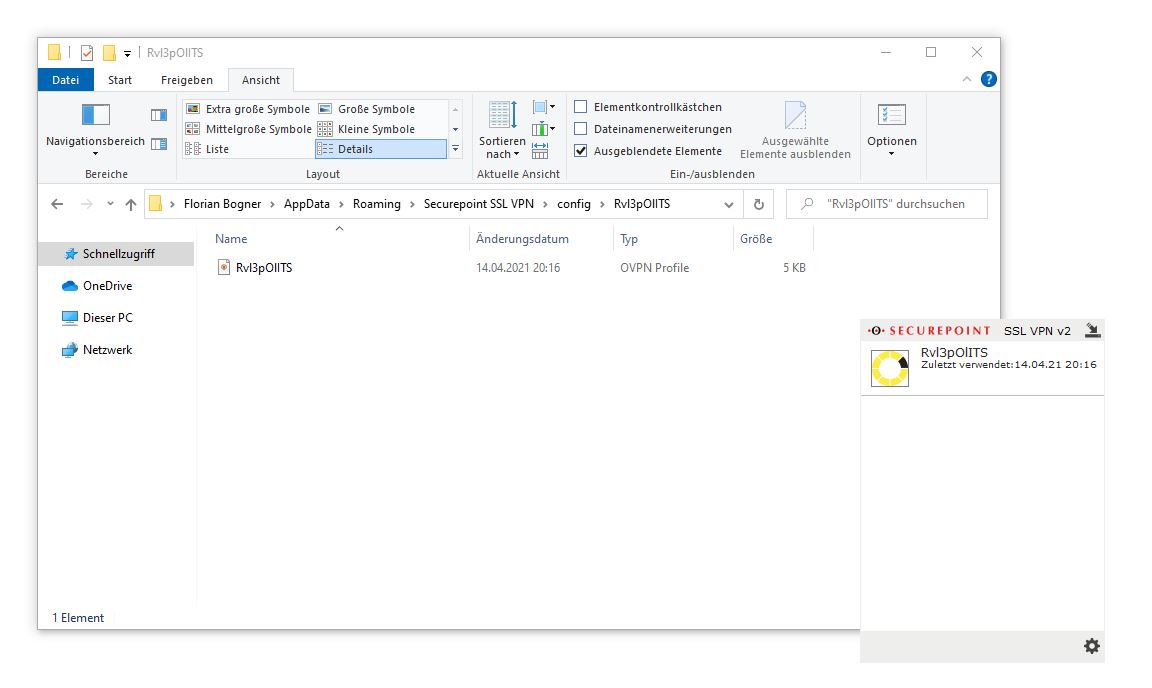The width and height of the screenshot is (1152, 688).
Task: Open the Datei menu tab
Action: (66, 80)
